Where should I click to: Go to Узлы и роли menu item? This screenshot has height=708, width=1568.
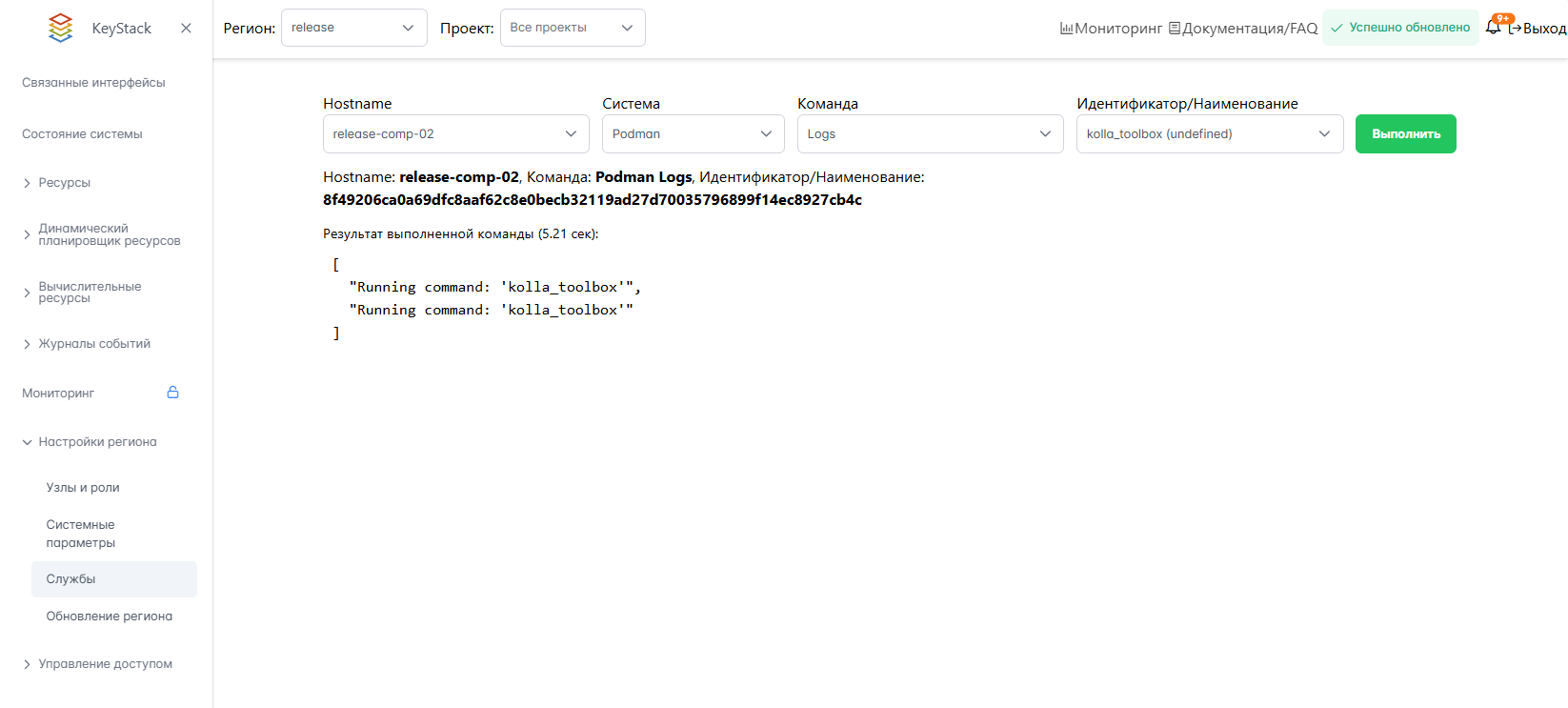click(83, 488)
